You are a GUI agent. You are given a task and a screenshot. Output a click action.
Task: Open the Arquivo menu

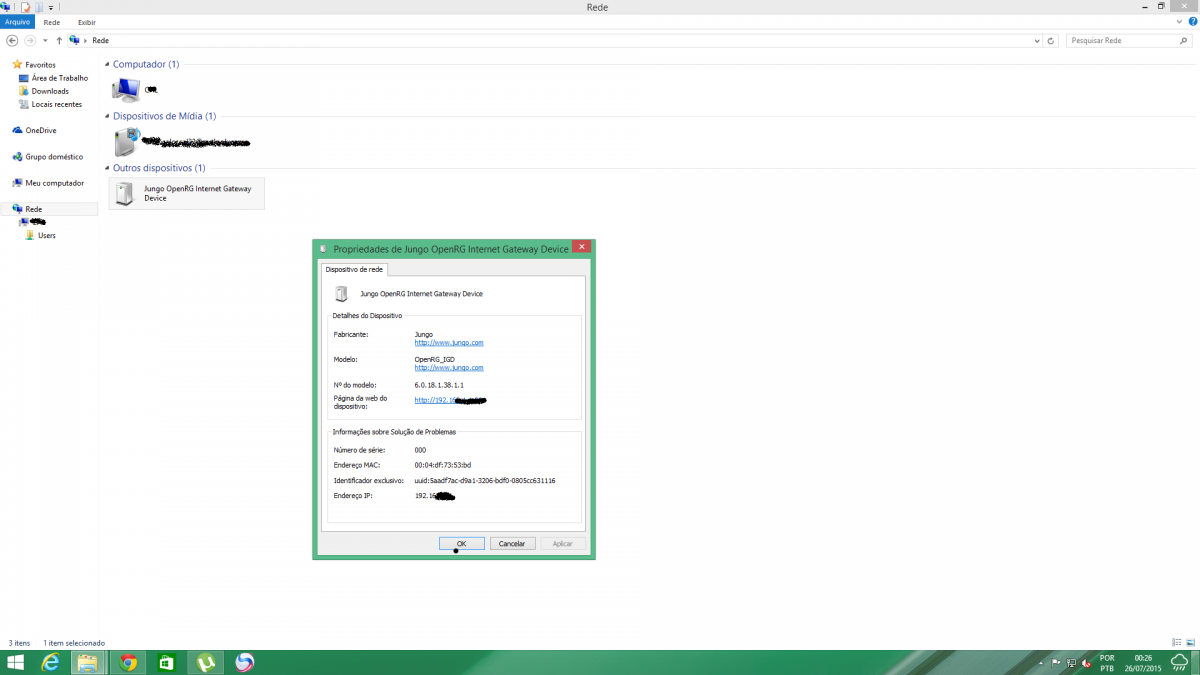click(18, 22)
